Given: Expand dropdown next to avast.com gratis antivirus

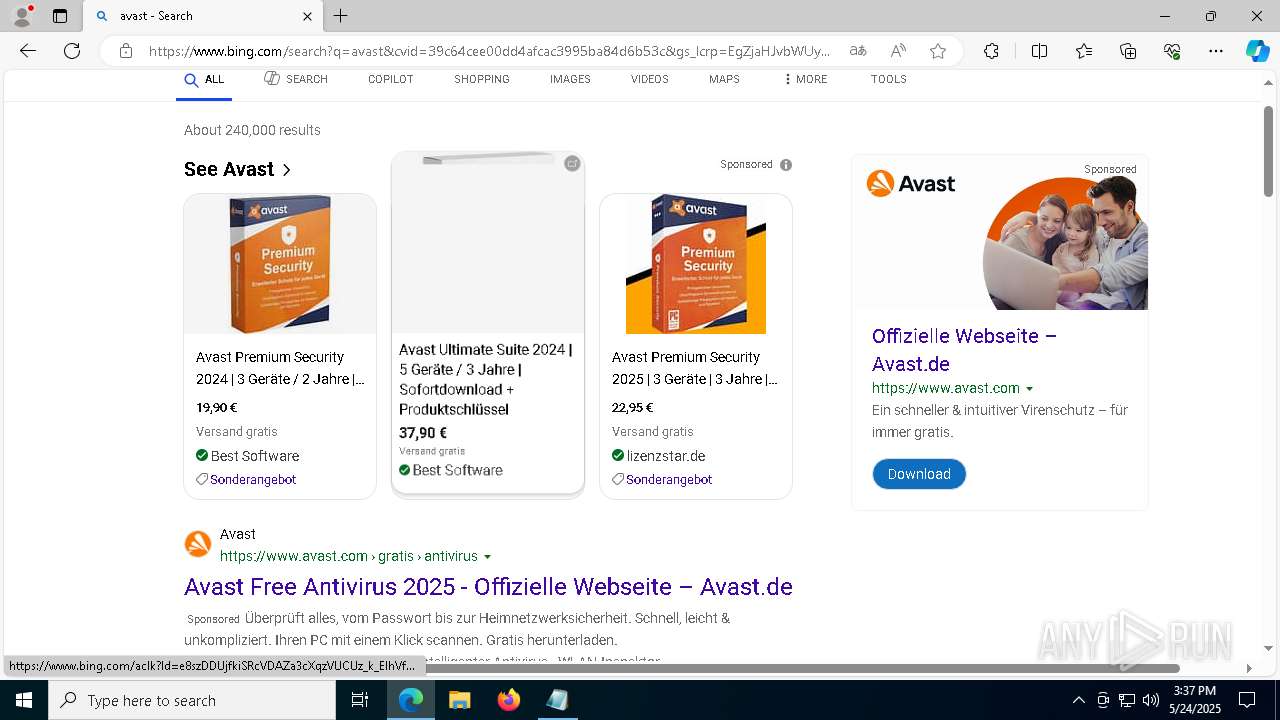Looking at the screenshot, I should (x=488, y=557).
